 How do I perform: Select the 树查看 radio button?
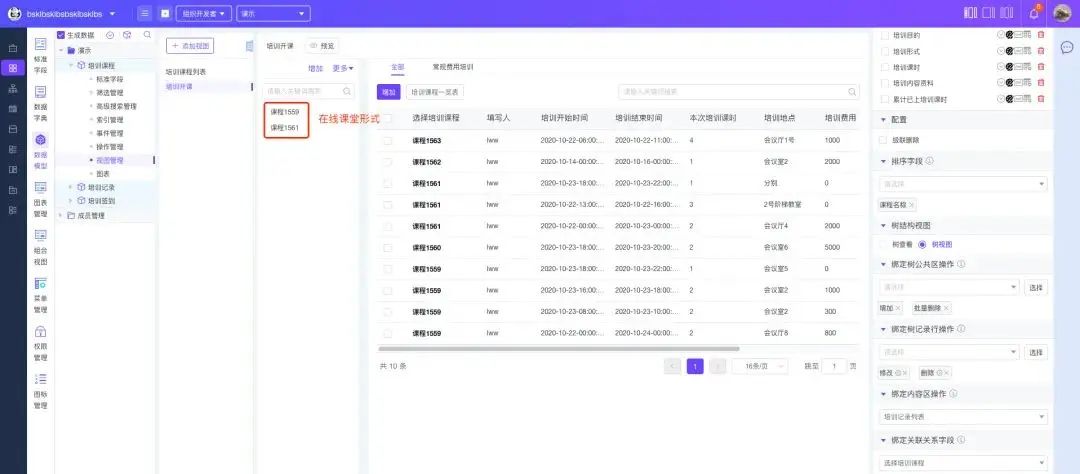click(884, 244)
